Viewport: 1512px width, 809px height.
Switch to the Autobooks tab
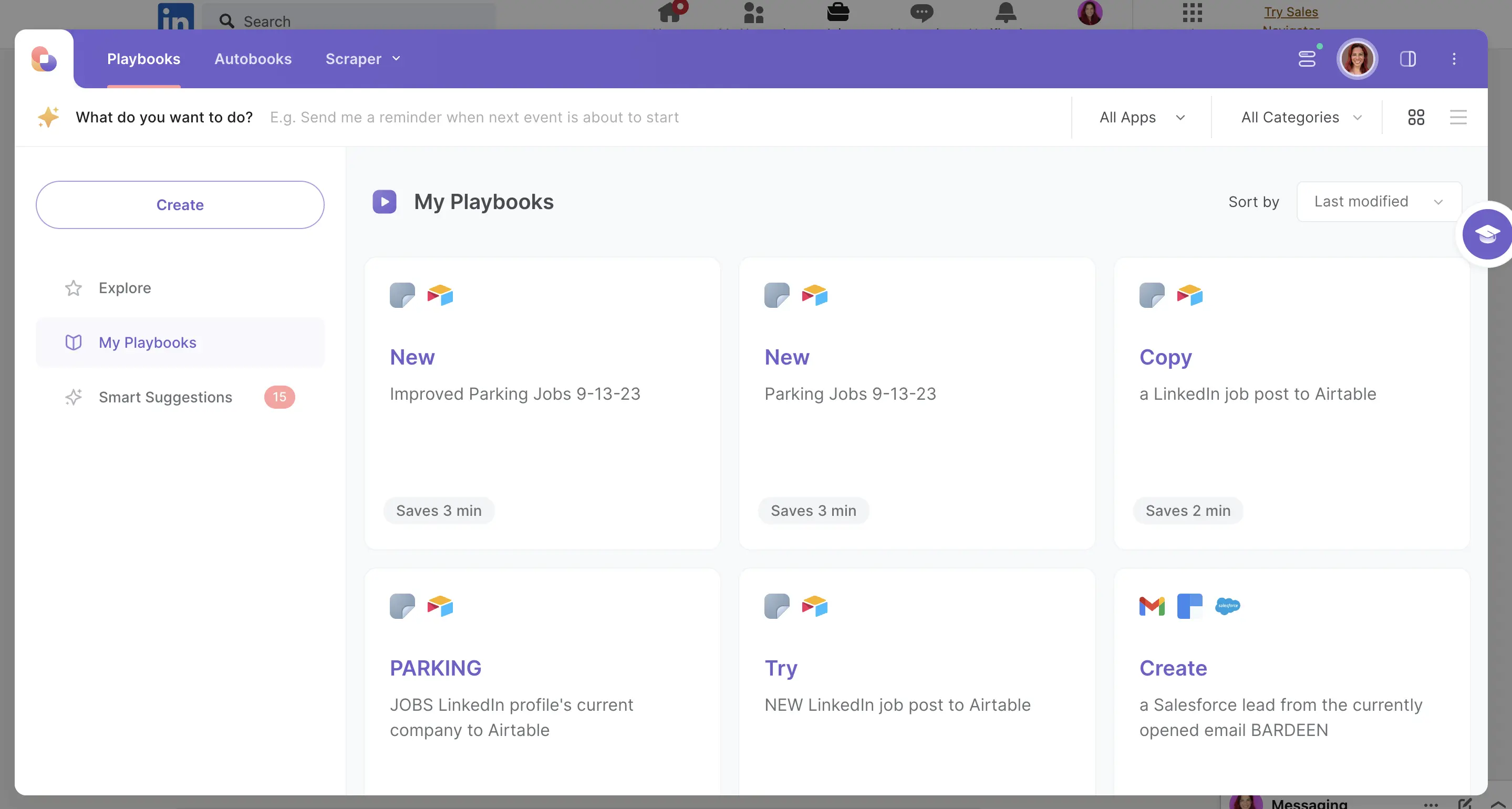point(253,59)
